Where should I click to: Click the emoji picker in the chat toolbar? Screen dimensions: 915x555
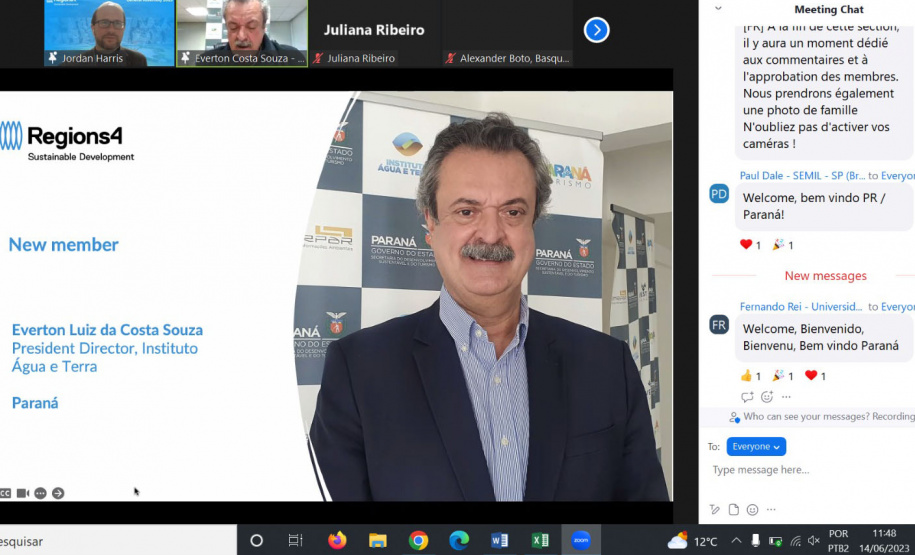tap(752, 510)
